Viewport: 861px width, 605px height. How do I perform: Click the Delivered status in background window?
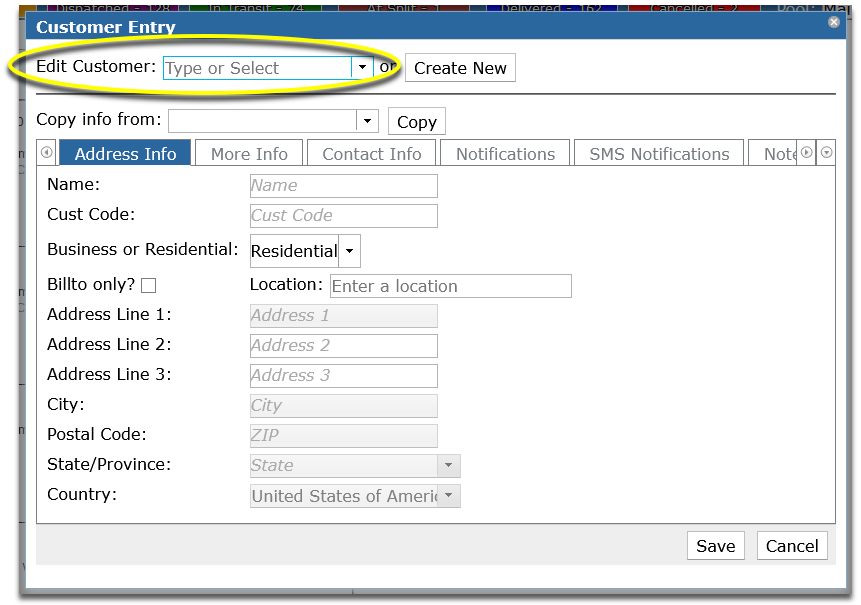coord(551,8)
